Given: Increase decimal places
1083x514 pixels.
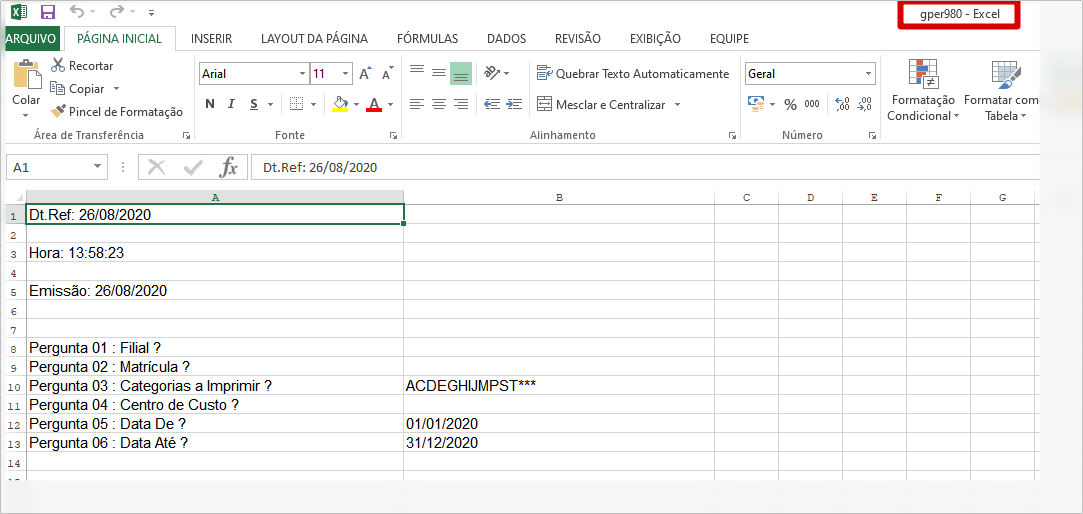Looking at the screenshot, I should 843,104.
